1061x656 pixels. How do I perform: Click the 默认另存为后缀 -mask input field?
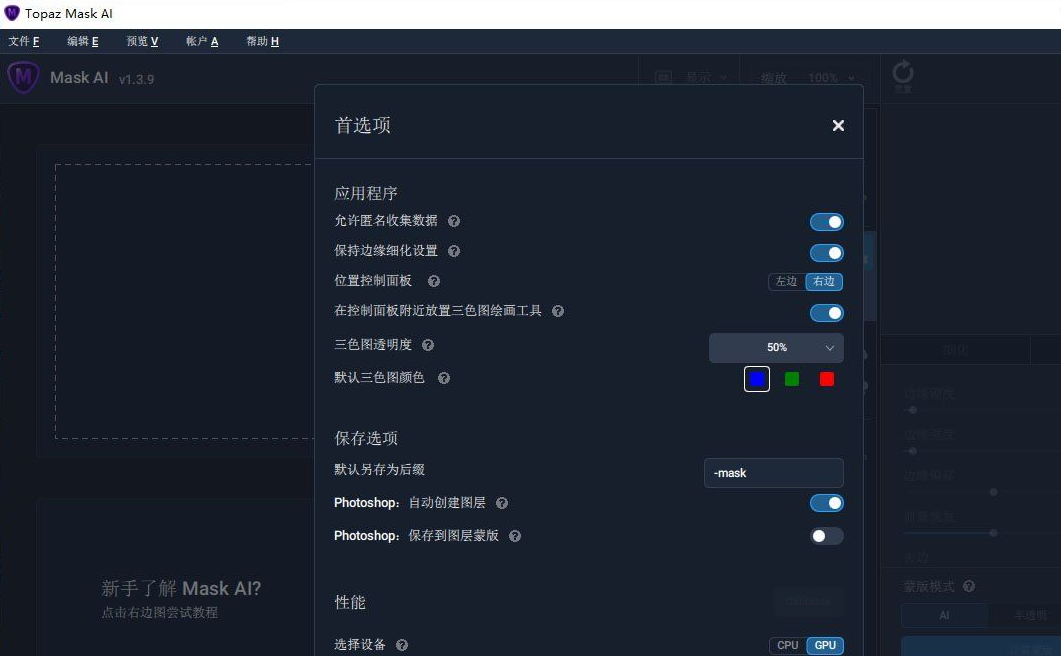(773, 473)
